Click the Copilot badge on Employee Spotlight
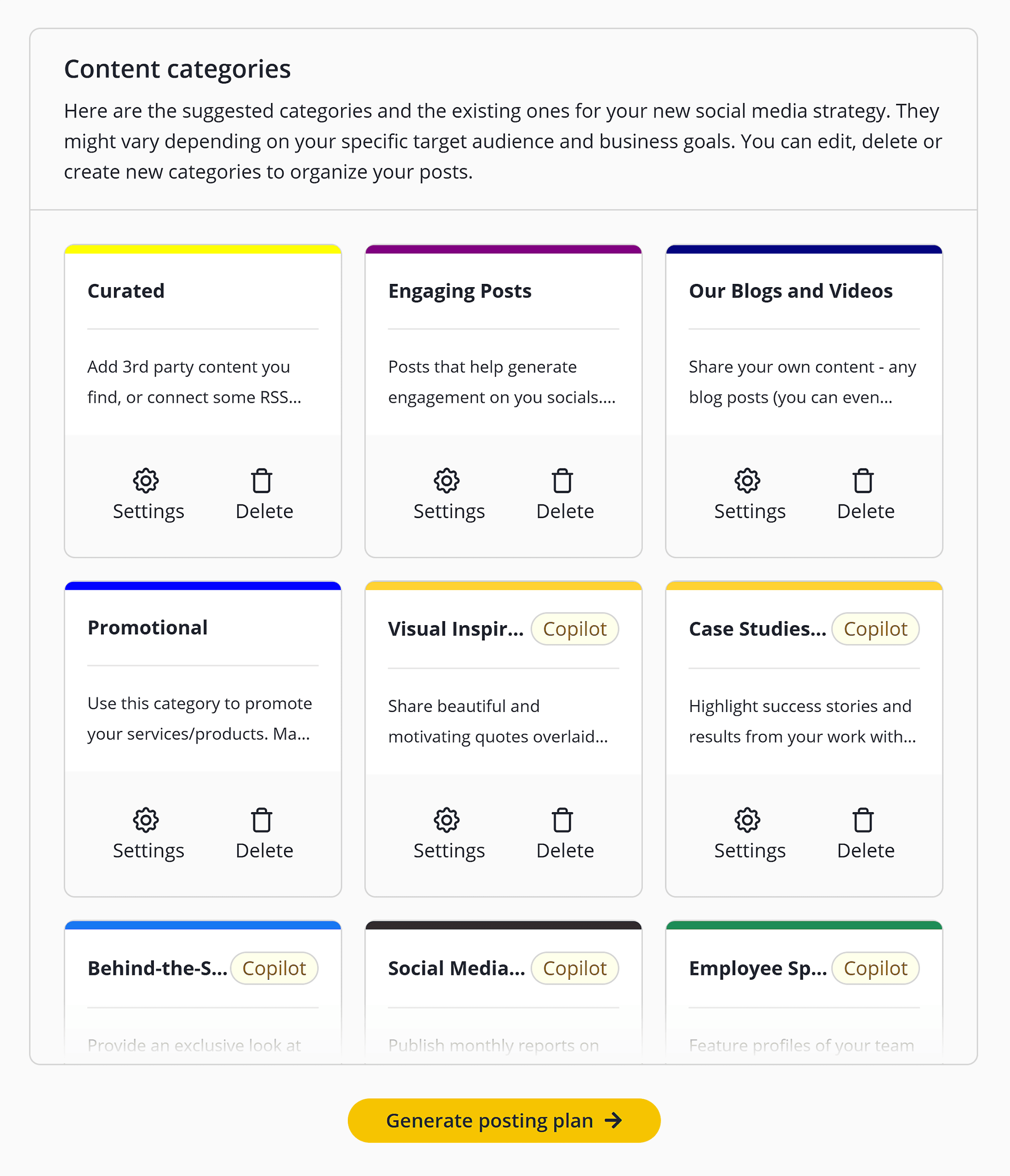The width and height of the screenshot is (1010, 1176). click(875, 968)
